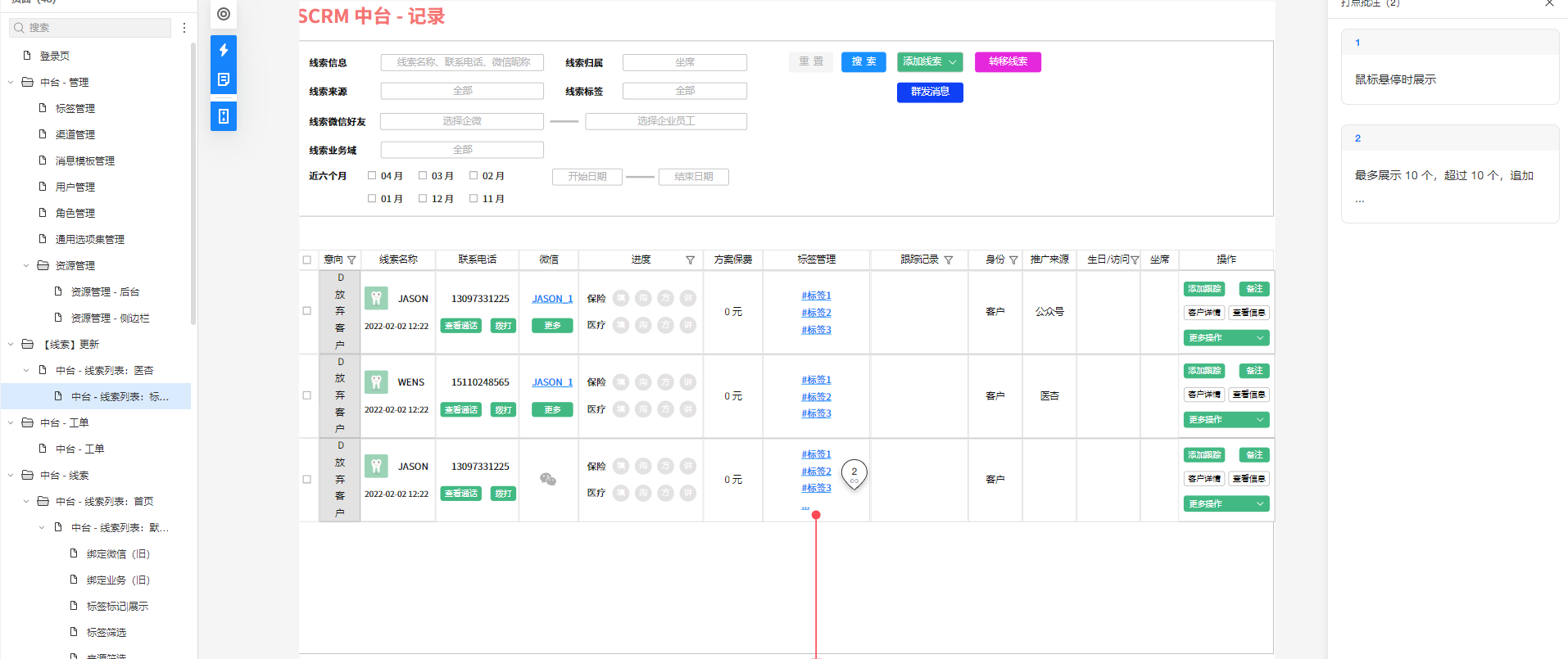Select the first JASON row checkbox
Image resolution: width=1568 pixels, height=659 pixels.
(x=307, y=311)
